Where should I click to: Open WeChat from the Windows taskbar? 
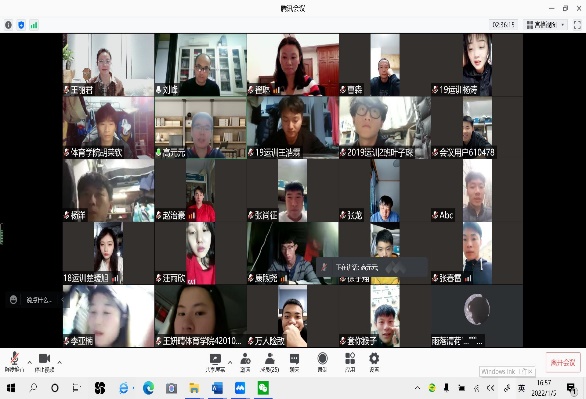tap(263, 388)
